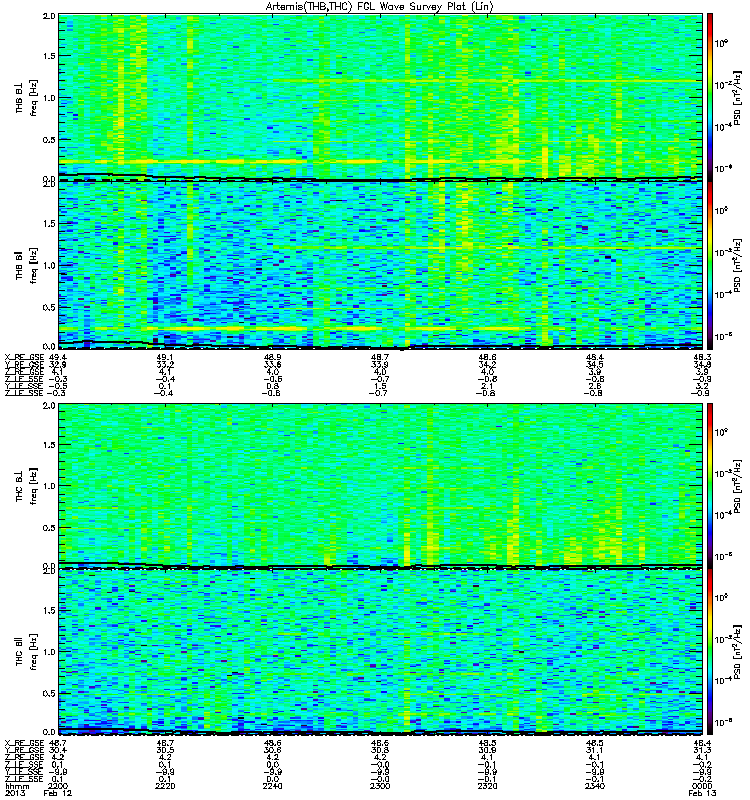Click the '2013' year label
750x800 pixels.
(13, 793)
